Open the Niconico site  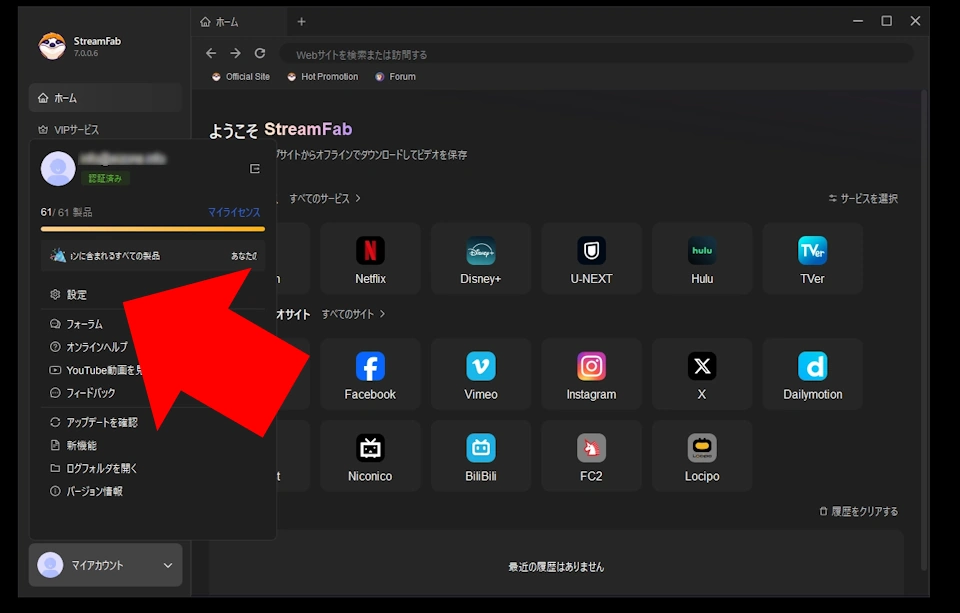click(x=370, y=456)
